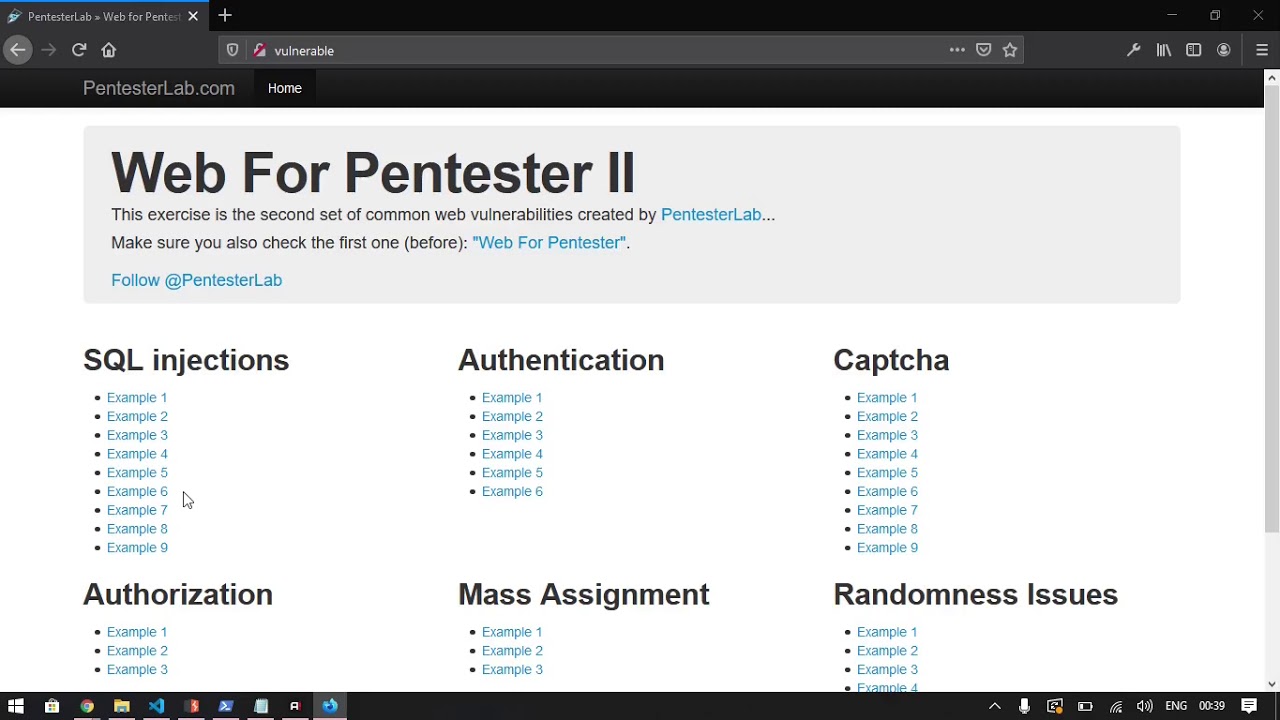Open a new browser tab
Screen dimensions: 1280x720
(225, 15)
